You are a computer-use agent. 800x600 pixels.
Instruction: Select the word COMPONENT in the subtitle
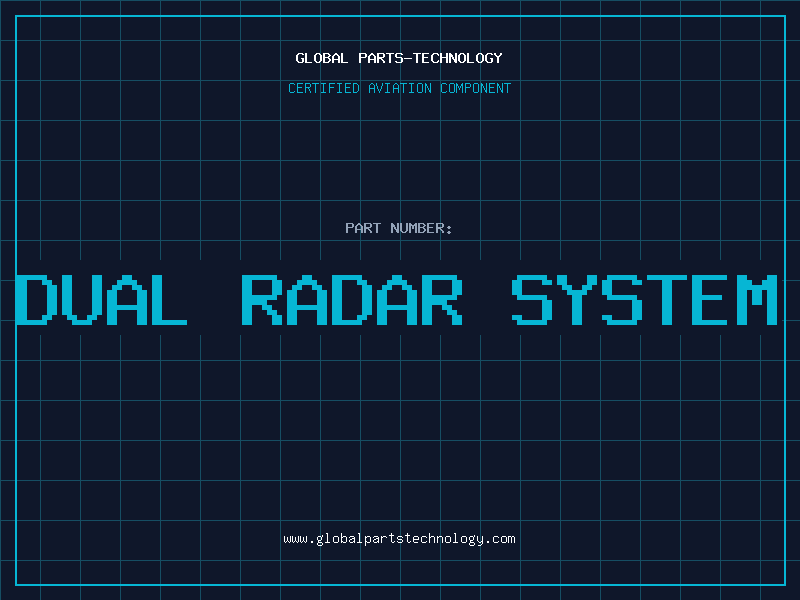tap(474, 88)
